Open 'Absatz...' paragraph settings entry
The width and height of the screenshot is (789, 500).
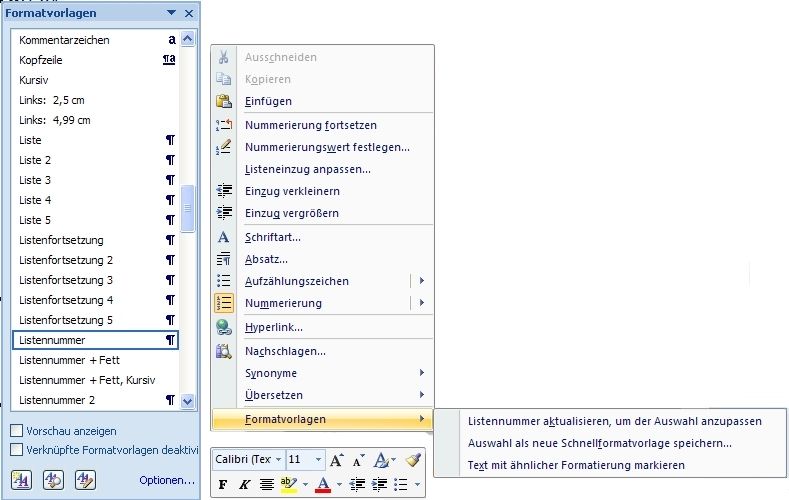[x=266, y=259]
